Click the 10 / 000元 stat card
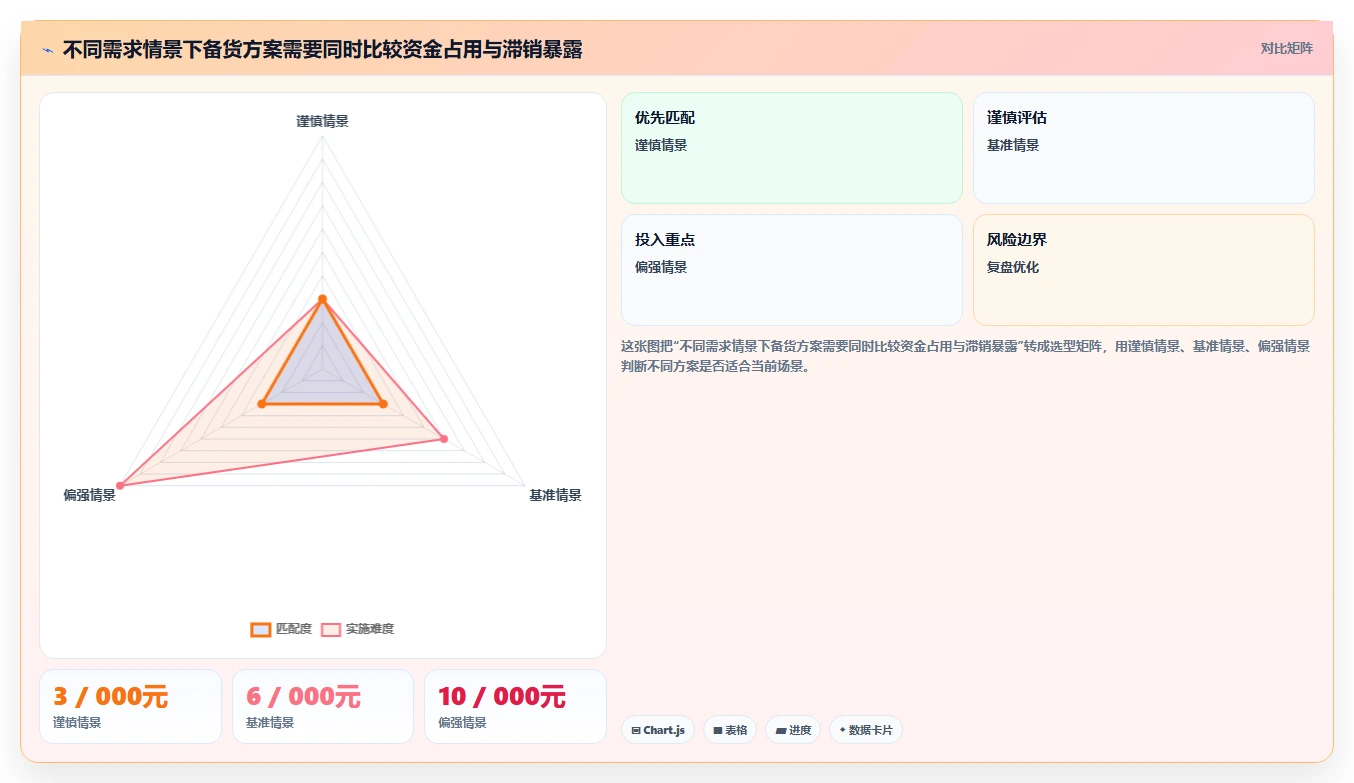The height and width of the screenshot is (783, 1354). [x=515, y=707]
